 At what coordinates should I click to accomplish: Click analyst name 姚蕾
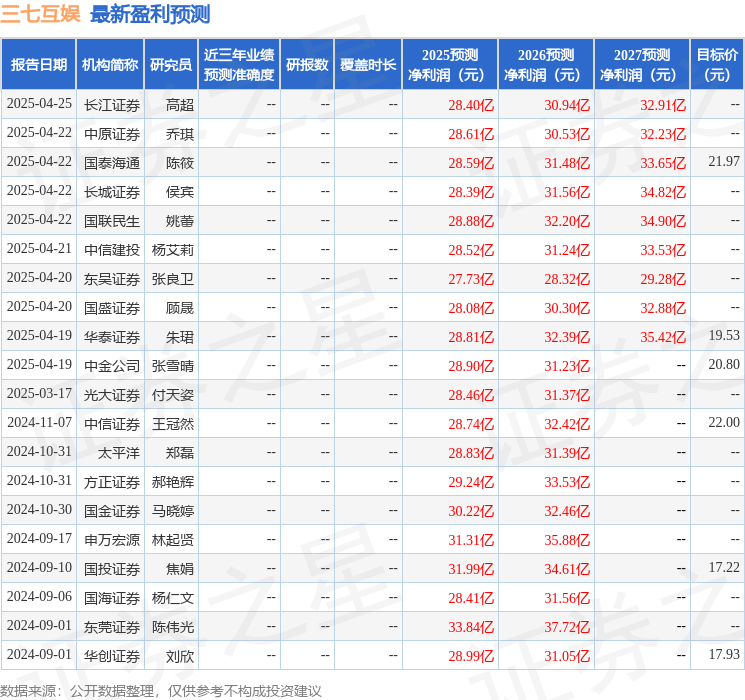[x=180, y=221]
